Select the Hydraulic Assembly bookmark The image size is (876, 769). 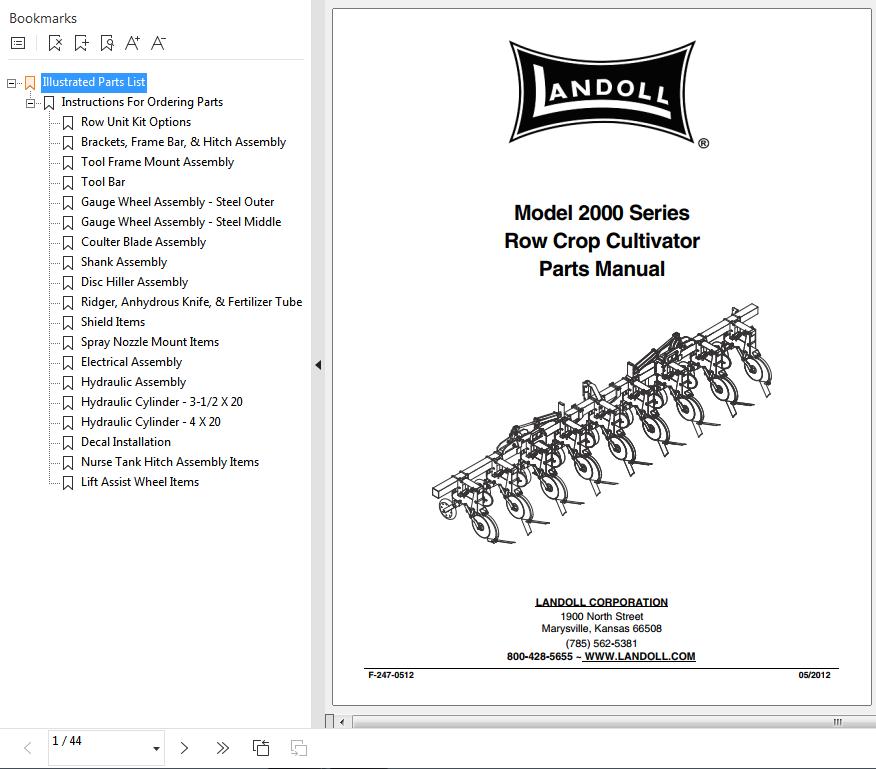[x=133, y=382]
